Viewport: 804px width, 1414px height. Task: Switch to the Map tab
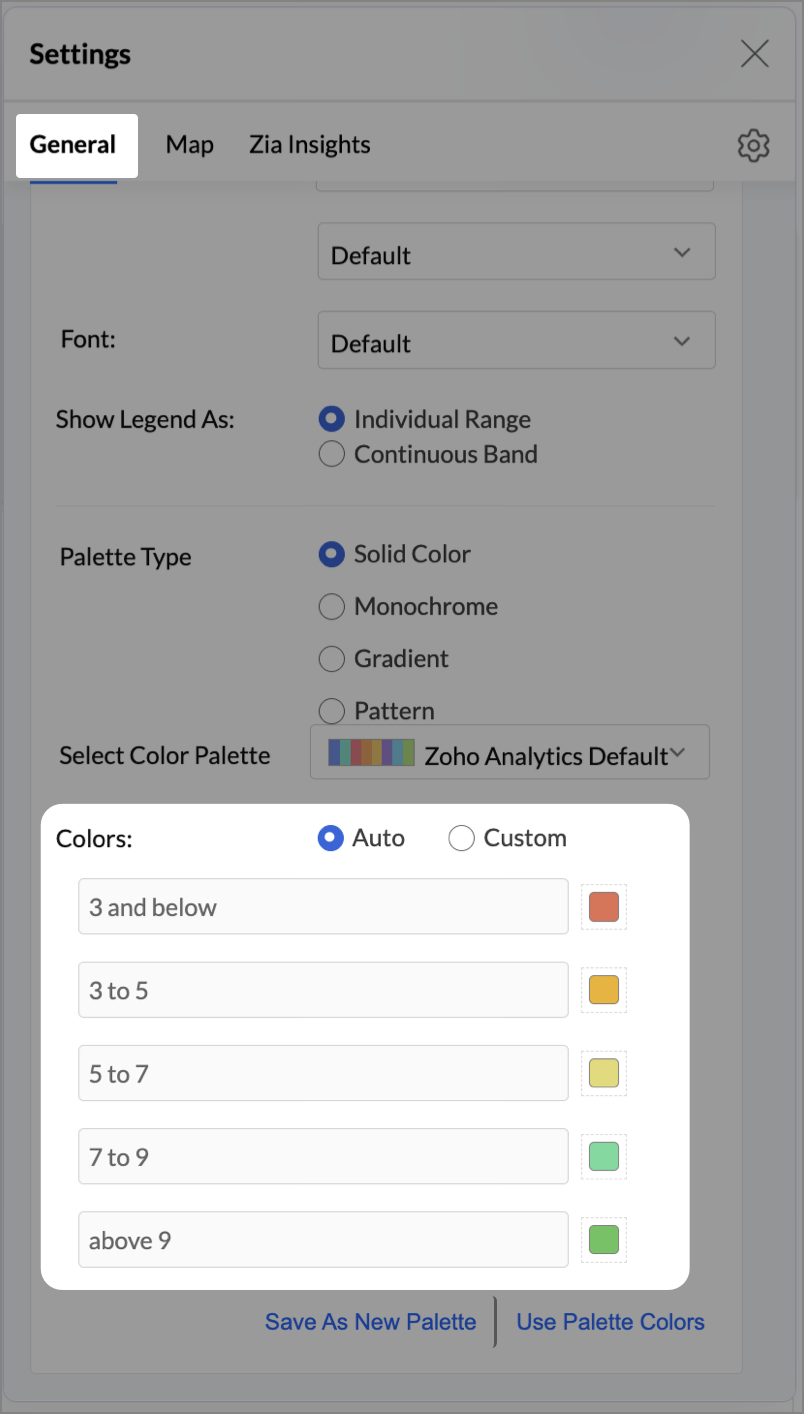click(x=189, y=145)
